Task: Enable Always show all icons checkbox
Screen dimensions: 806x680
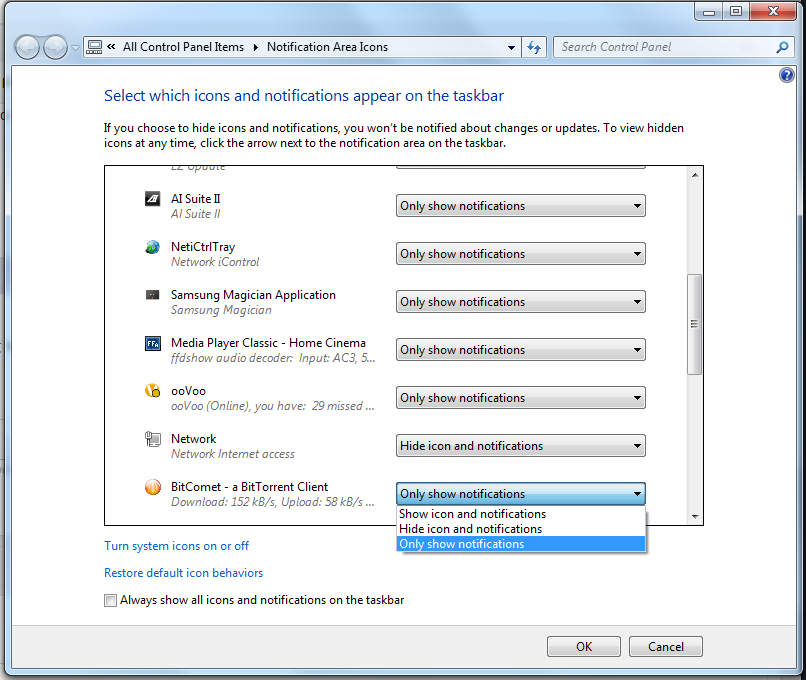Action: pos(110,600)
